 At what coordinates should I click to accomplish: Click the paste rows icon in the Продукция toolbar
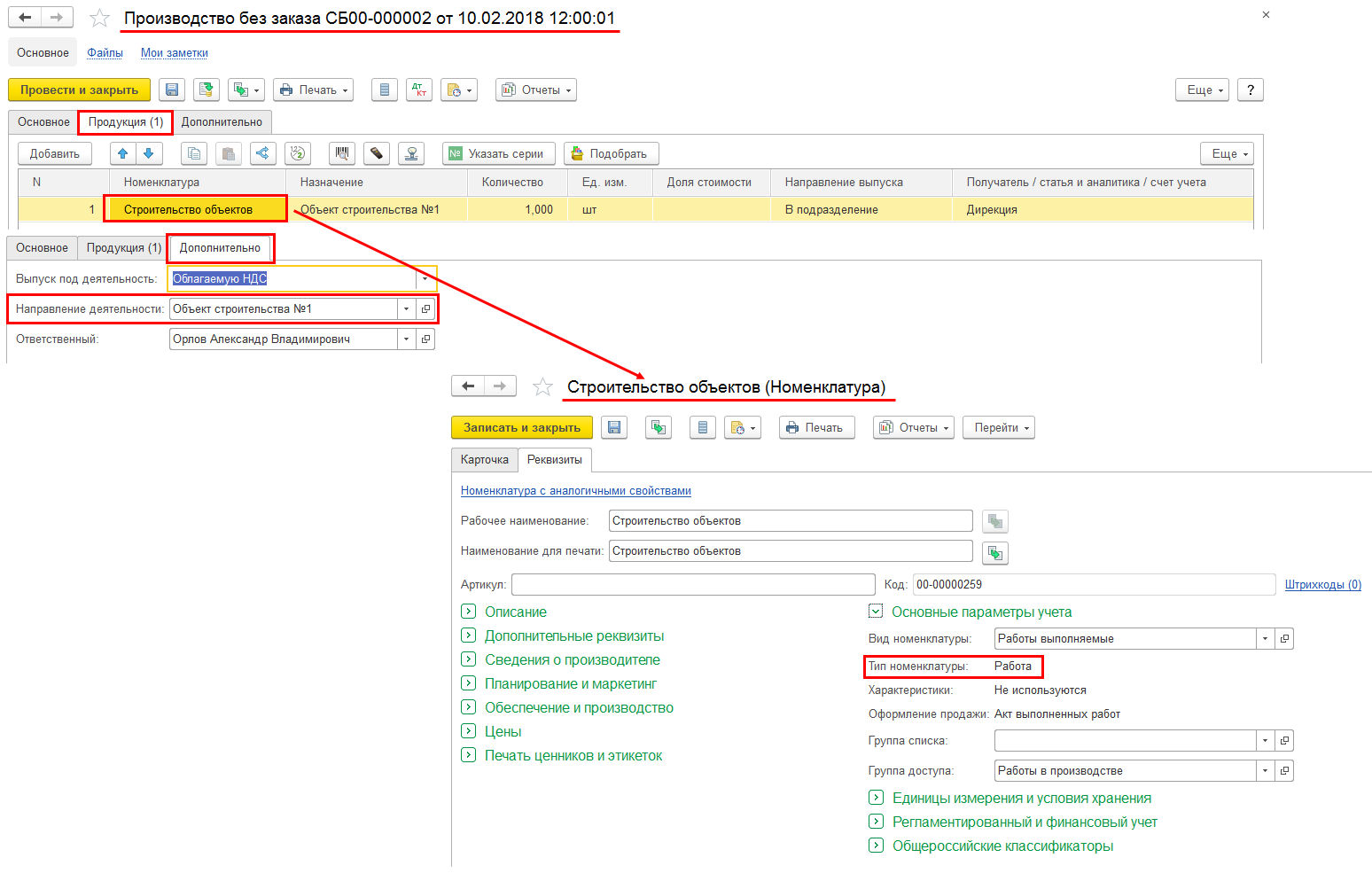229,153
